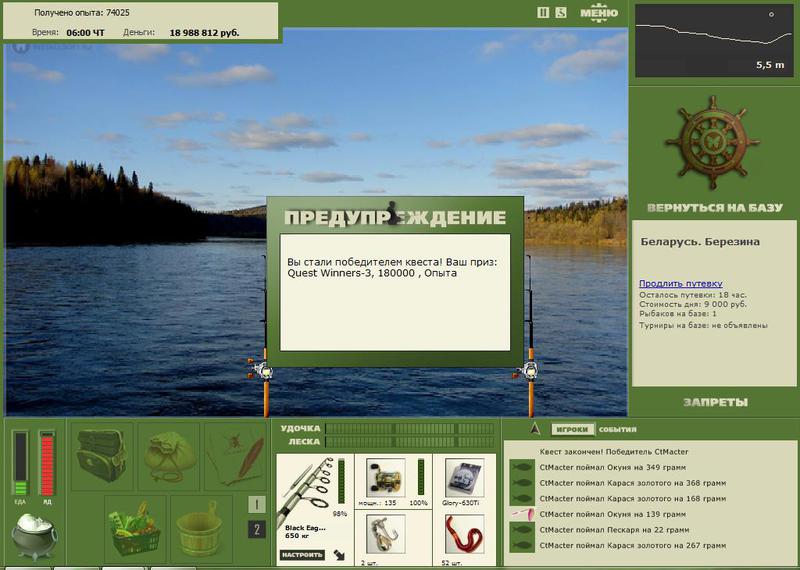Click pink lure icon beside Окуня 139 грамм
The width and height of the screenshot is (800, 570).
point(521,514)
